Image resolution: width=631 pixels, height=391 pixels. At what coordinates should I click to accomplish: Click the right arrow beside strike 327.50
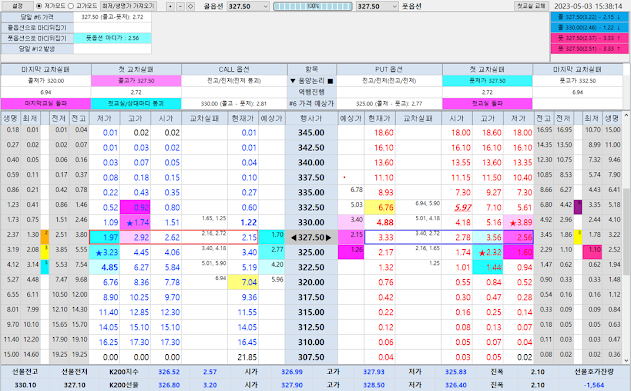coord(328,238)
